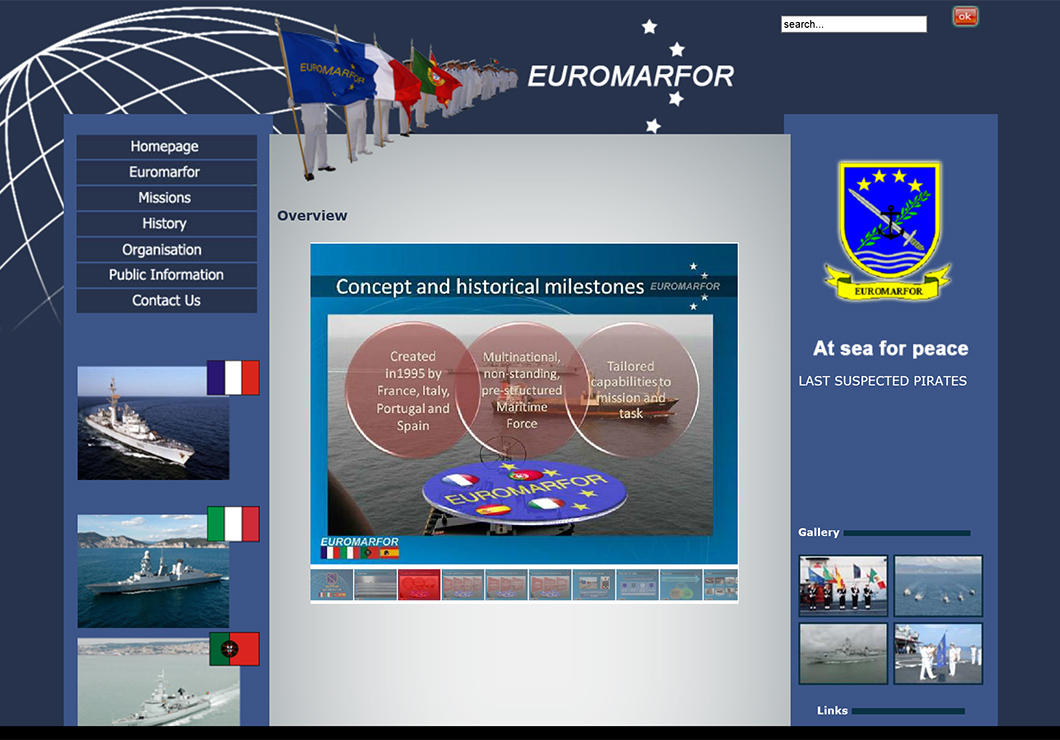The width and height of the screenshot is (1060, 740).
Task: Open the Italian warship photo
Action: tap(153, 571)
